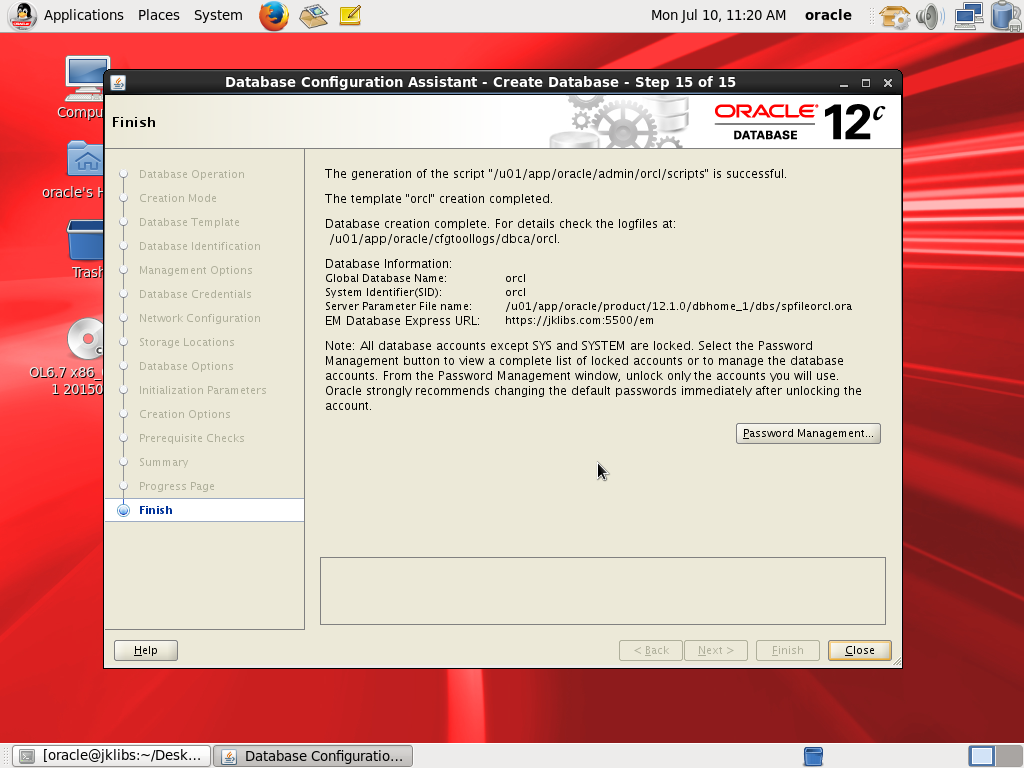Click the date and time clock

[x=718, y=15]
